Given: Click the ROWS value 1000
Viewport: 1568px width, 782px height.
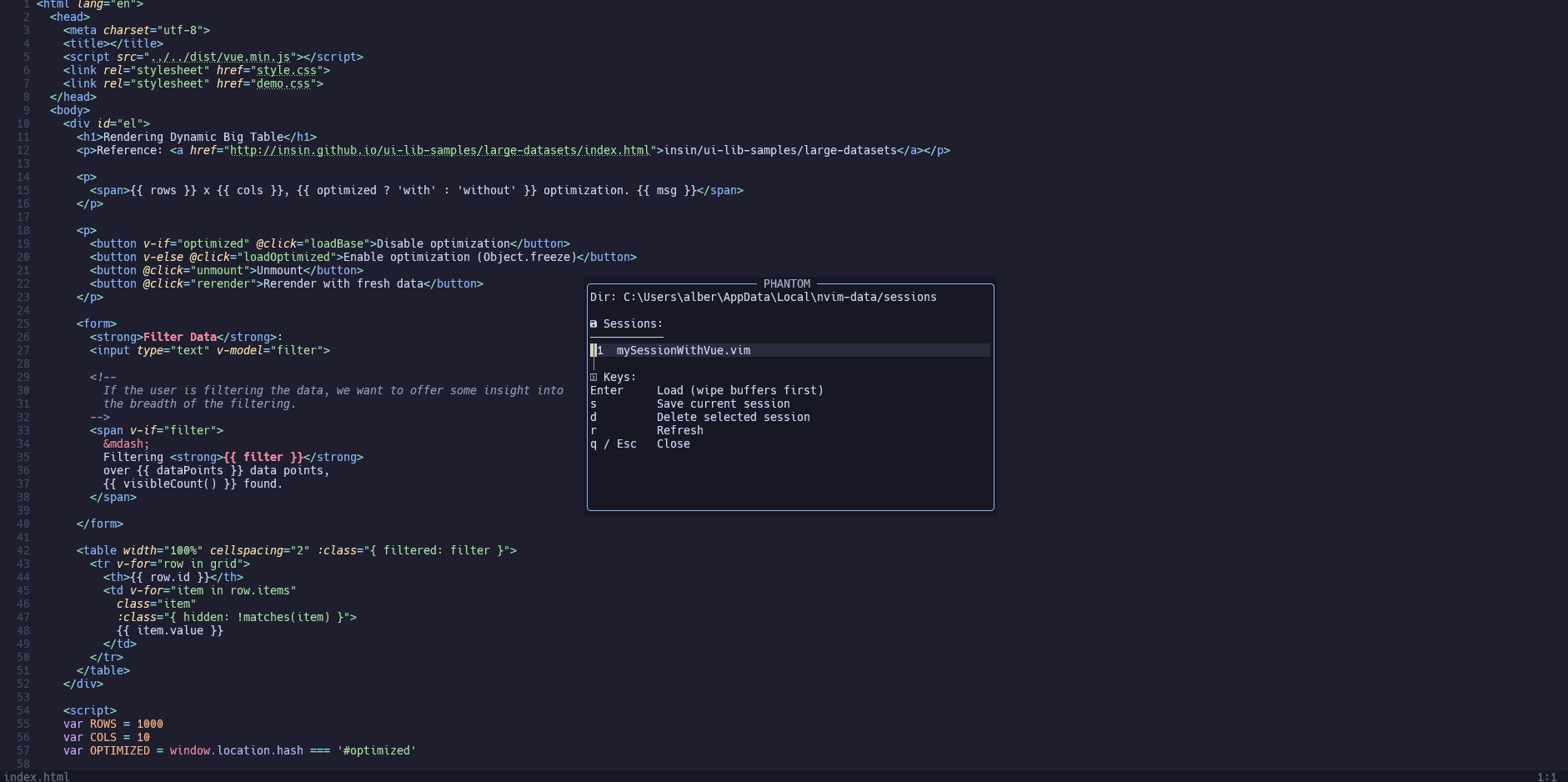Looking at the screenshot, I should [150, 724].
